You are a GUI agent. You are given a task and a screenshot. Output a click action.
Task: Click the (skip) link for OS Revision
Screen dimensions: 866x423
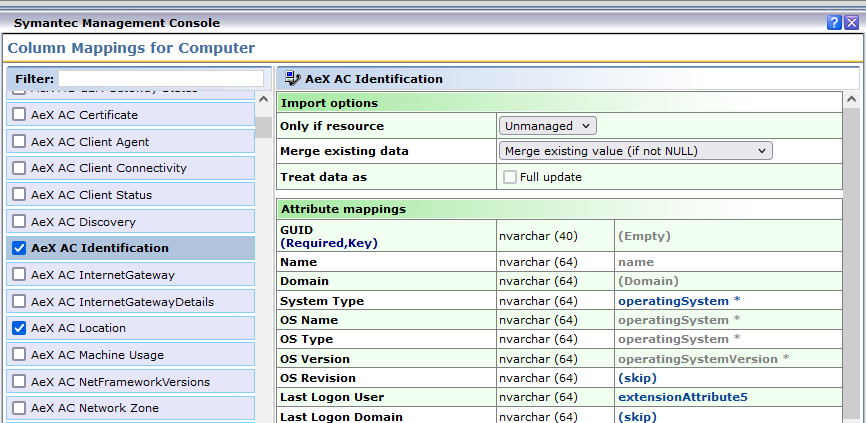[x=637, y=378]
